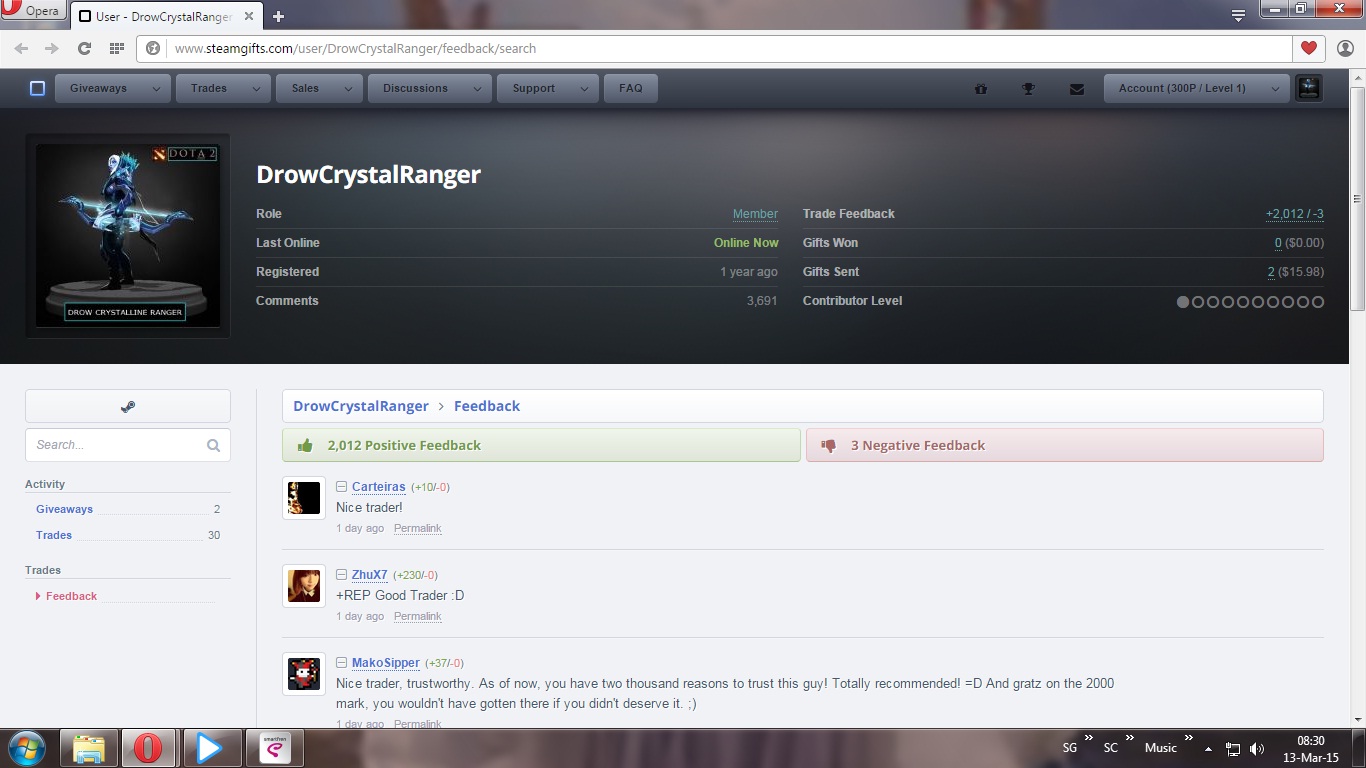Close the User - DrowCrystalRanger browser tab
The height and width of the screenshot is (768, 1366).
click(249, 16)
